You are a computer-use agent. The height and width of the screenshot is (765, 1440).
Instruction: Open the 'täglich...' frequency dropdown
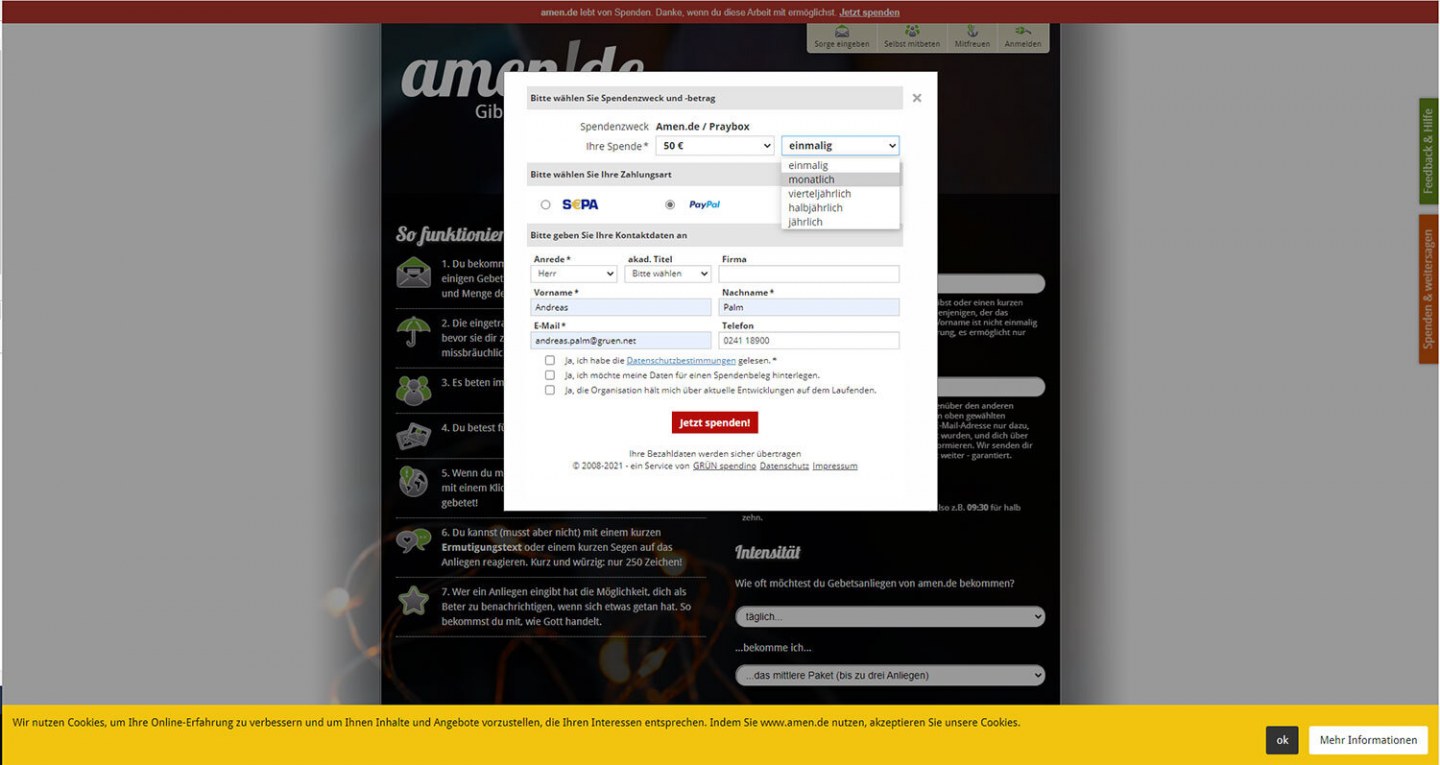coord(890,617)
